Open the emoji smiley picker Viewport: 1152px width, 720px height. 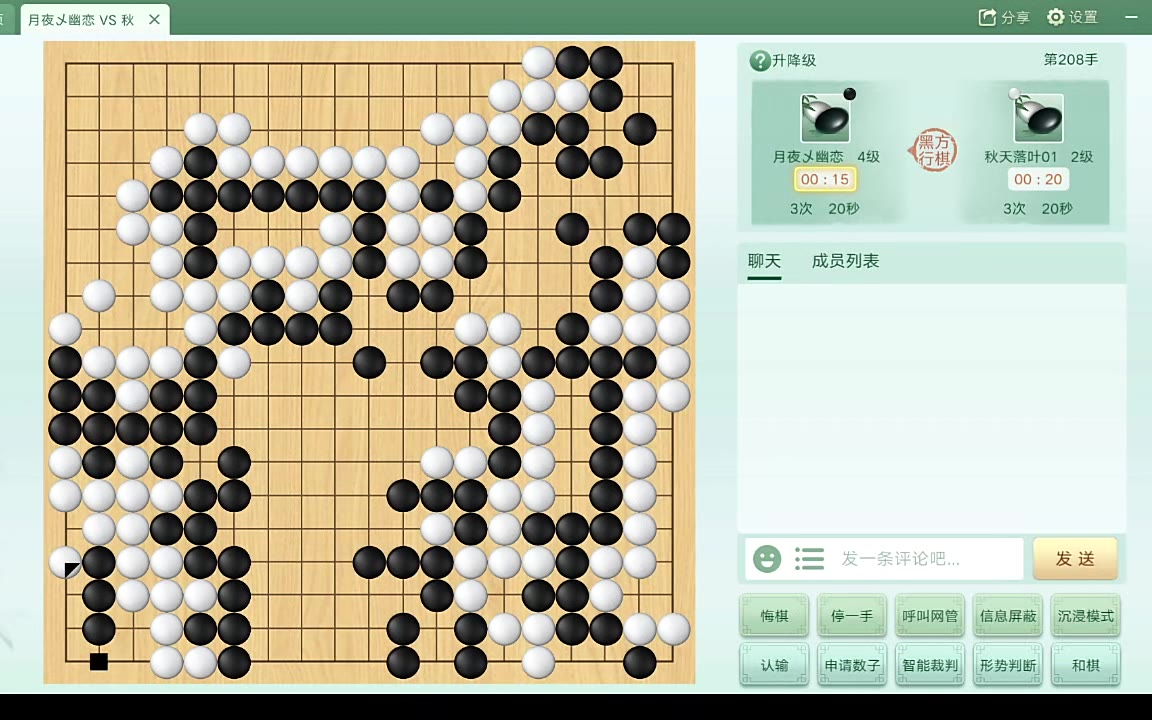pyautogui.click(x=767, y=559)
